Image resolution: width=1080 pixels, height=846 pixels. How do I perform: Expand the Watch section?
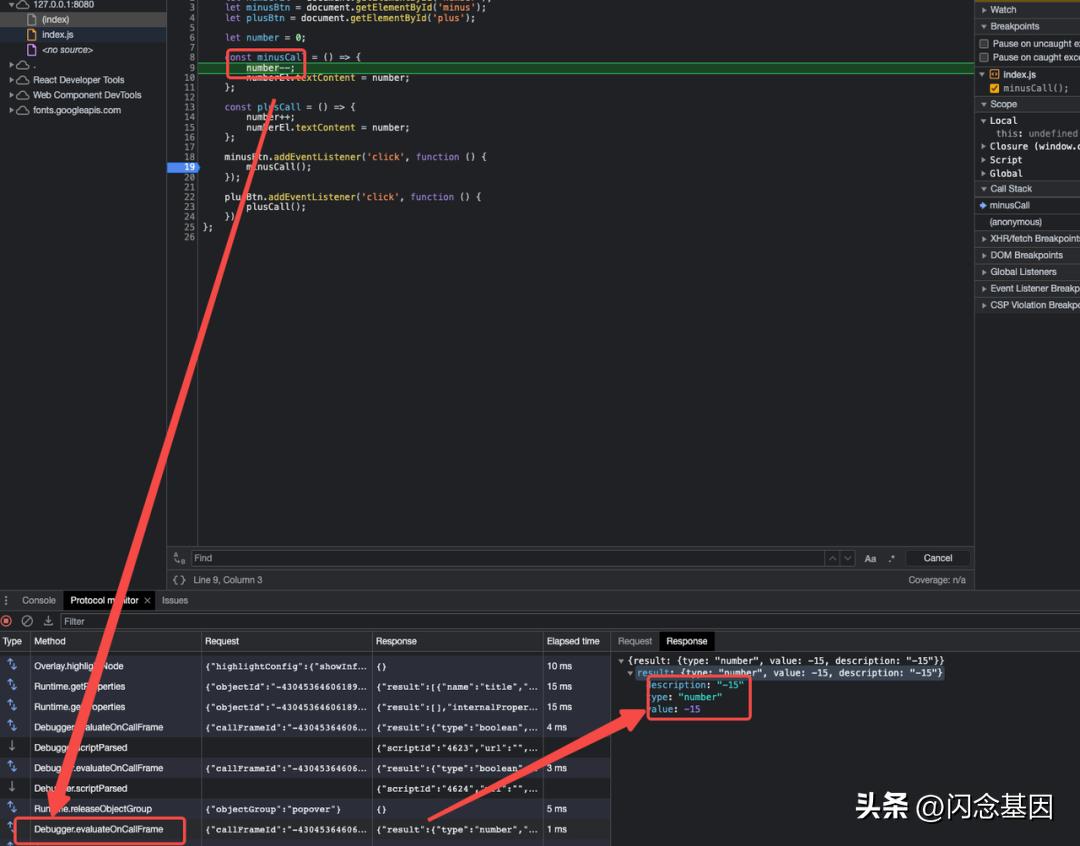(984, 10)
